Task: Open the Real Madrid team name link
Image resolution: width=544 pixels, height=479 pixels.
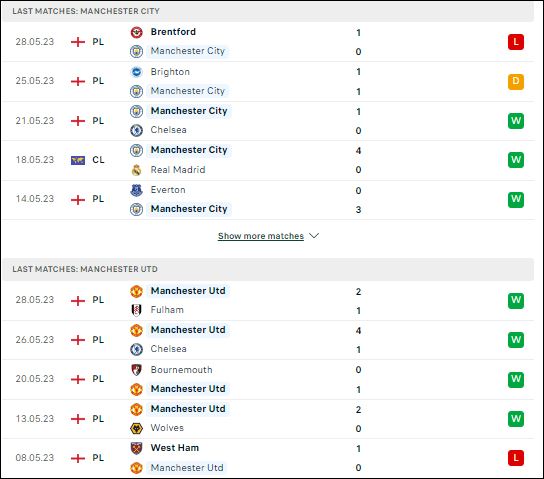Action: pyautogui.click(x=178, y=170)
